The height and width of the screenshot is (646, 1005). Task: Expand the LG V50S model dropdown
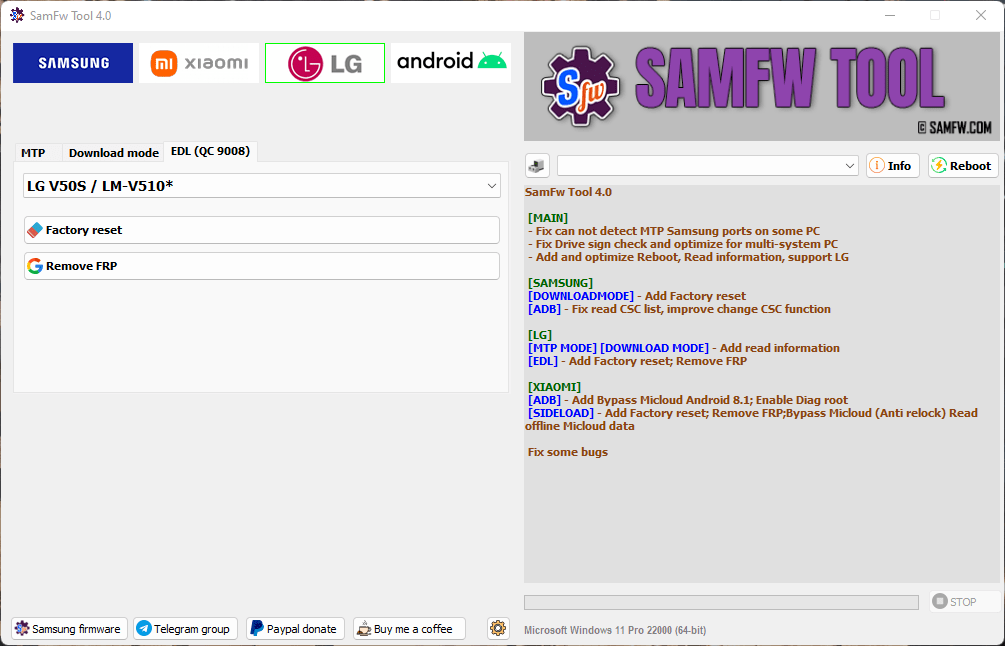(262, 186)
